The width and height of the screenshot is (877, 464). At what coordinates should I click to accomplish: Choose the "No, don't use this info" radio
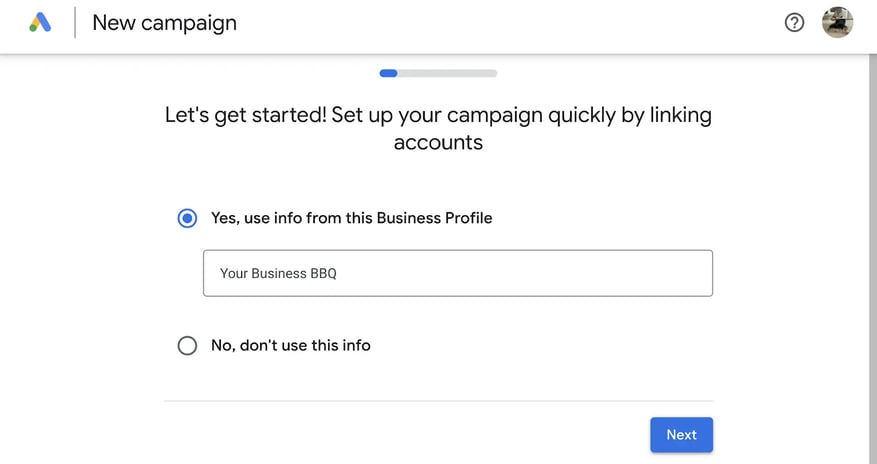(x=187, y=345)
